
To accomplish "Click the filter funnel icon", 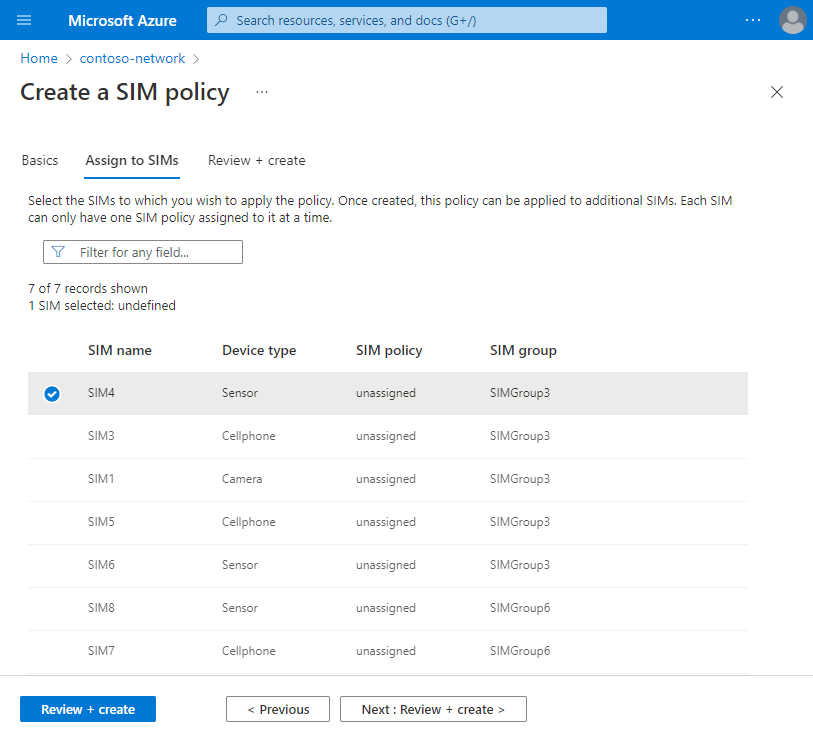I will 58,252.
